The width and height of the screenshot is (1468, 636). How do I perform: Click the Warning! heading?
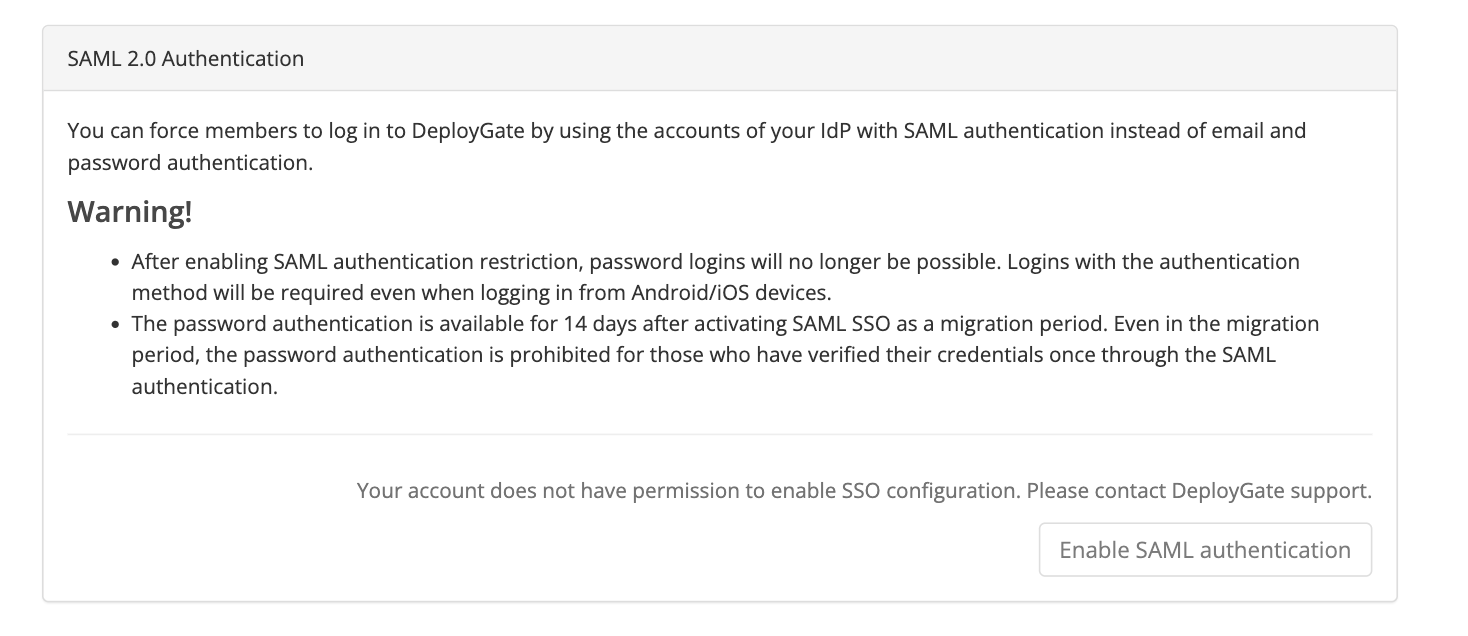[x=130, y=211]
